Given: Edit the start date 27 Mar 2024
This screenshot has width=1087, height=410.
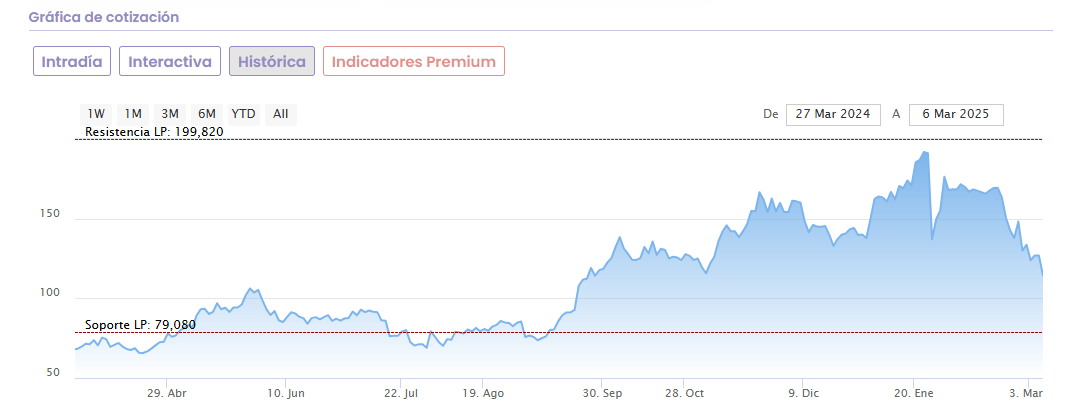Looking at the screenshot, I should tap(832, 114).
